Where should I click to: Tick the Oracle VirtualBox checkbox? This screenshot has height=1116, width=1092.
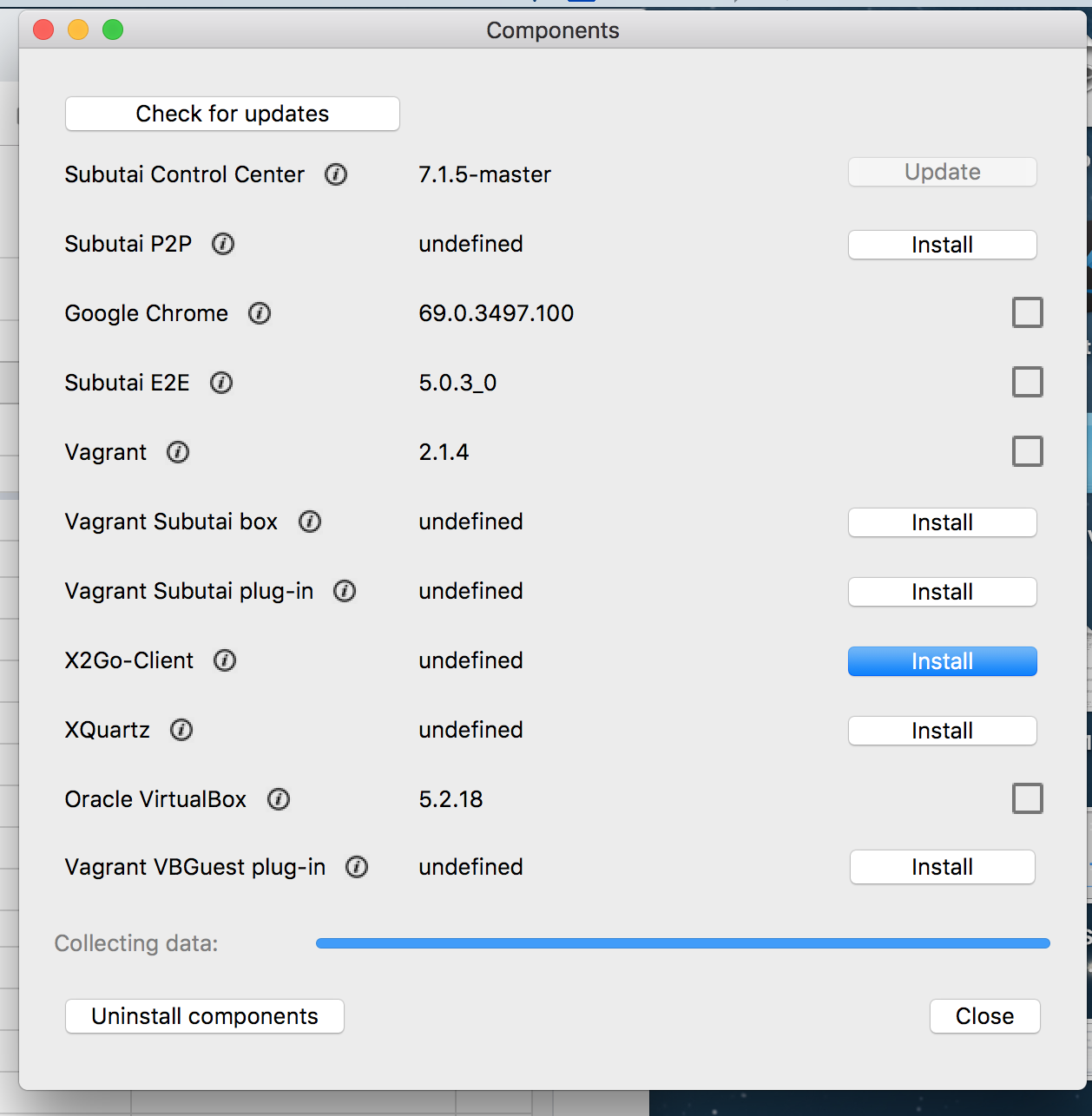(1028, 798)
